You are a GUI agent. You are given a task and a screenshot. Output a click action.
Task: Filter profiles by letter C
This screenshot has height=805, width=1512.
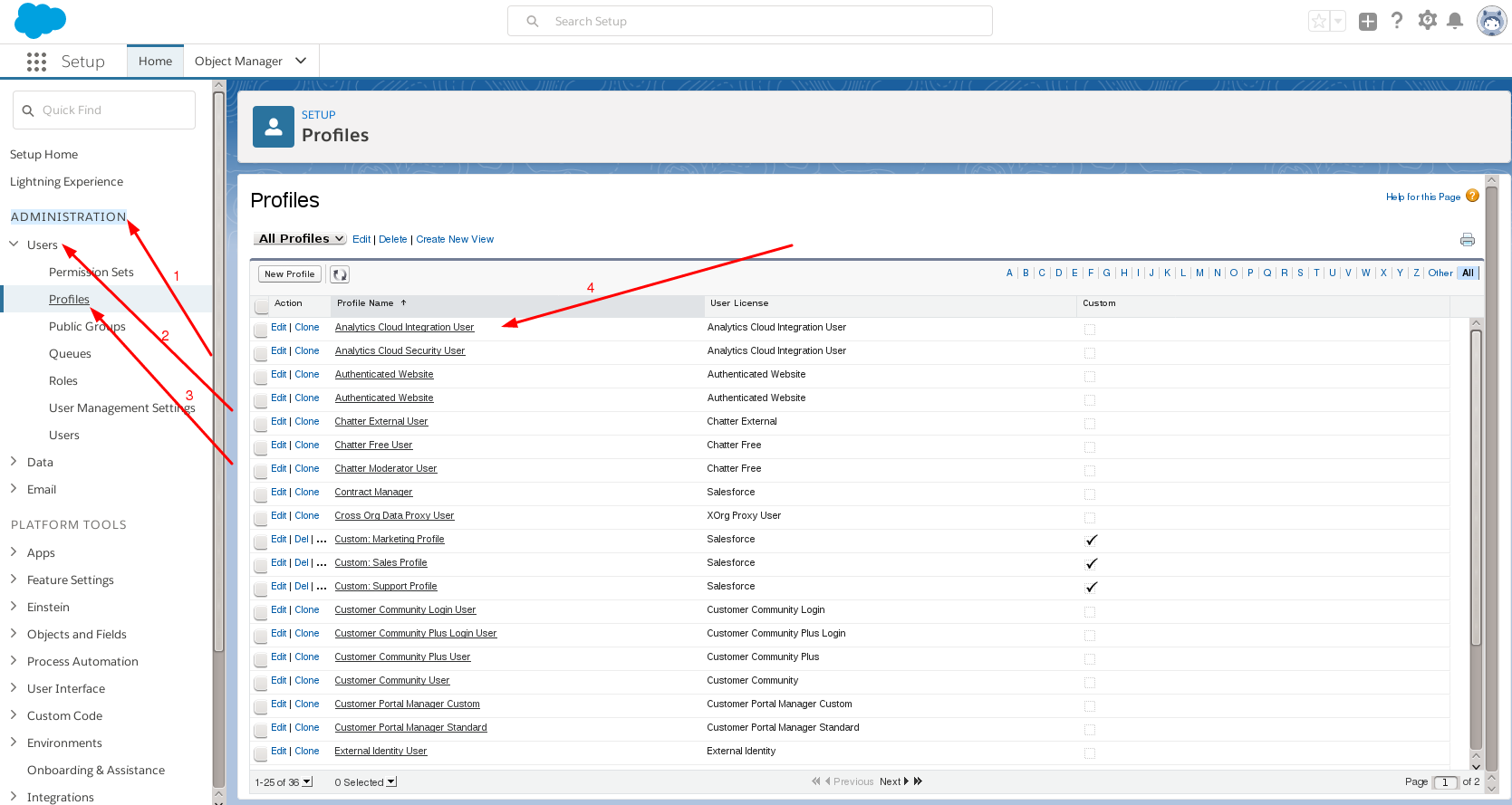click(1042, 273)
